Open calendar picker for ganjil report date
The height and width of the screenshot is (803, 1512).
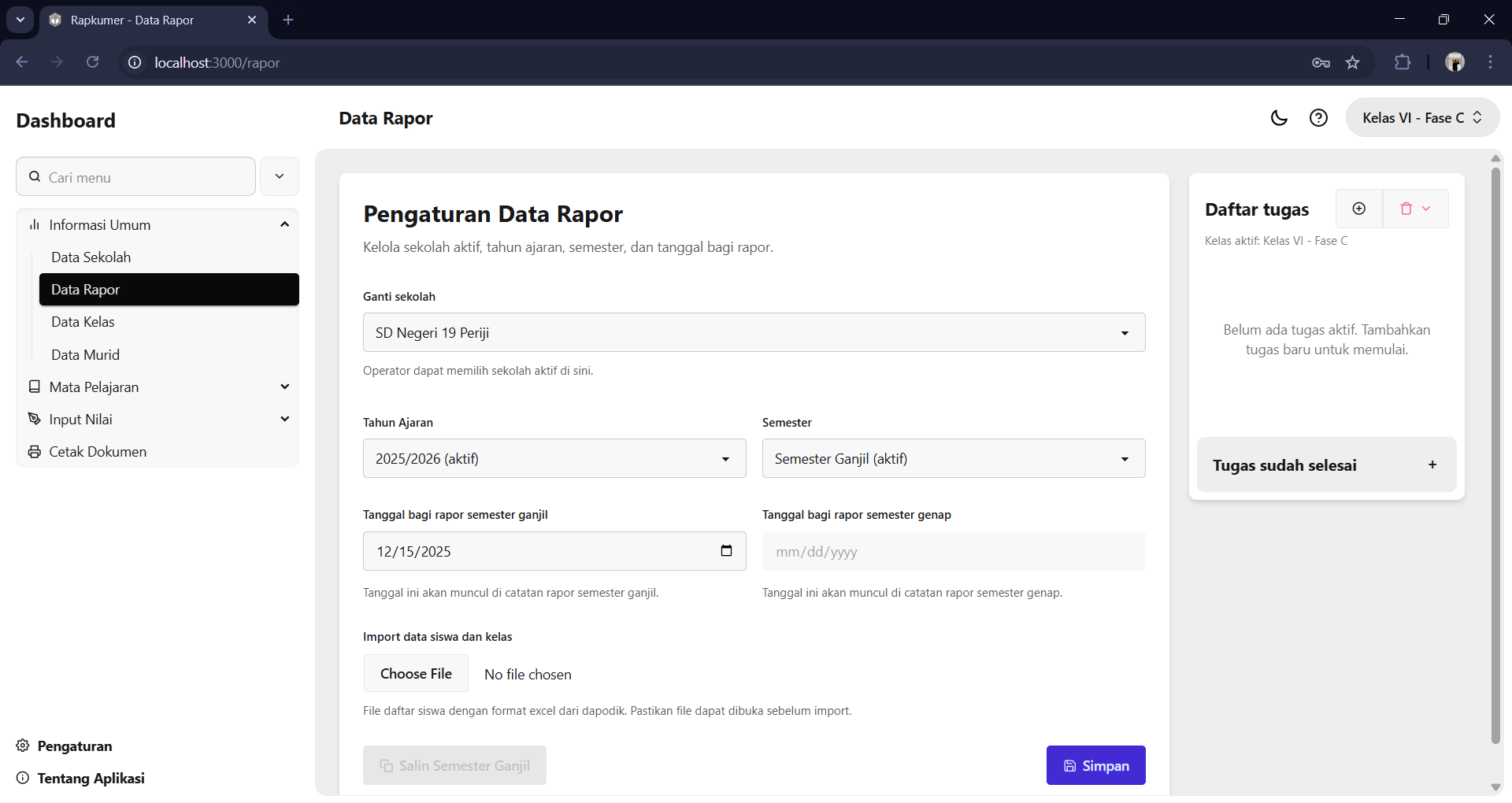point(726,551)
